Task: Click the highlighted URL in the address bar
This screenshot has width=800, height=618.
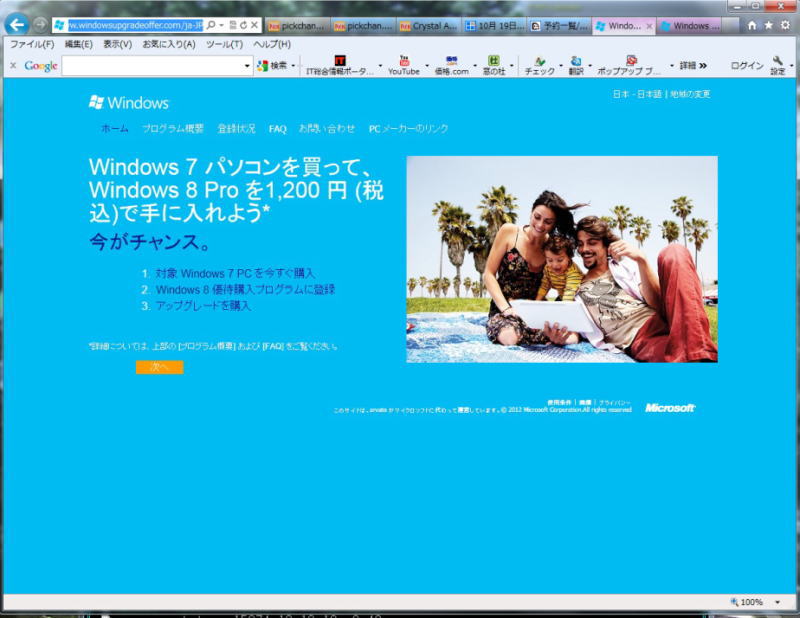Action: coord(136,24)
